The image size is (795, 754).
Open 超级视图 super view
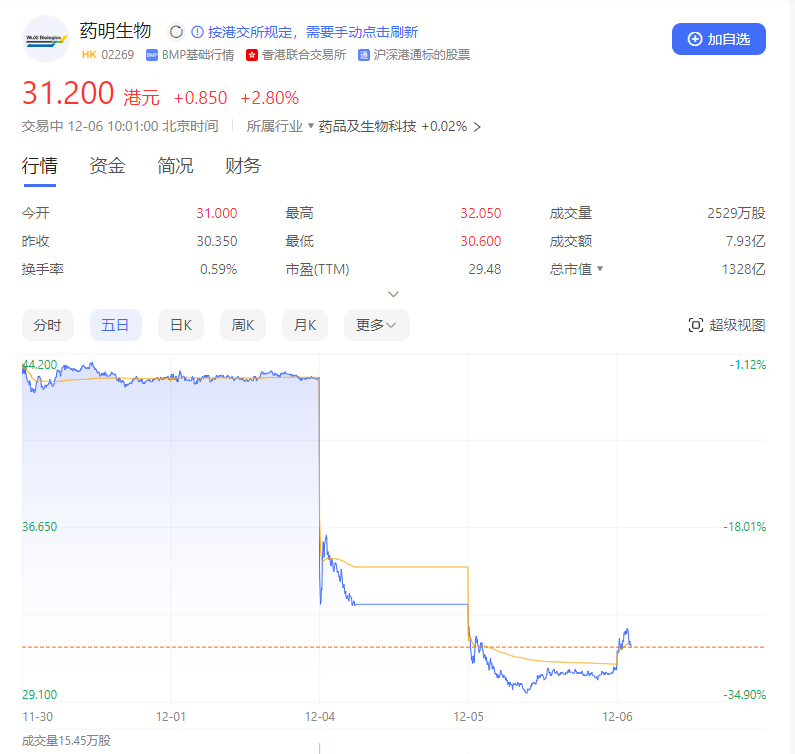[727, 325]
